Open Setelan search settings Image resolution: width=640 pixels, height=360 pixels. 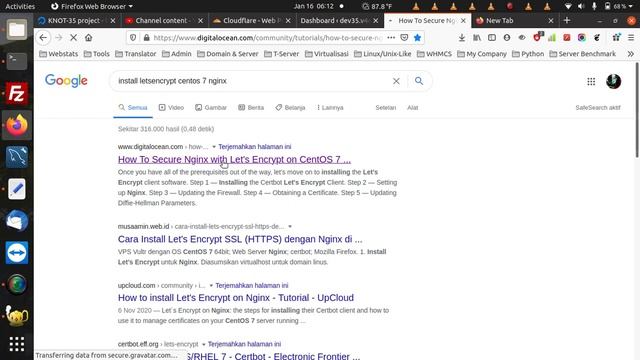click(386, 108)
